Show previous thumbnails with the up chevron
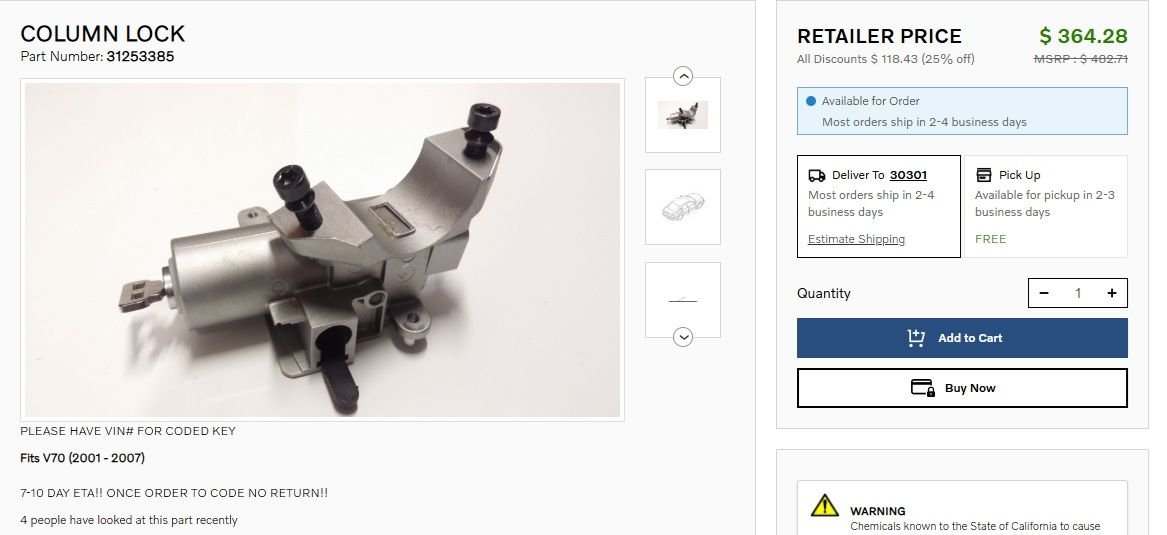1167x535 pixels. tap(682, 76)
